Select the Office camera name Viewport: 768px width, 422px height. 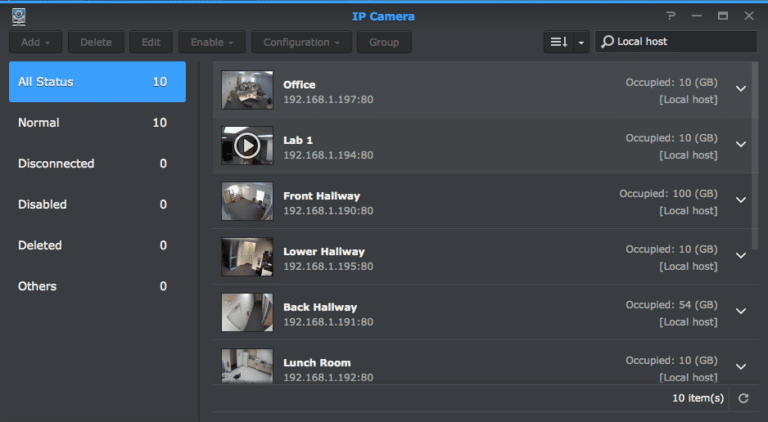pos(299,85)
